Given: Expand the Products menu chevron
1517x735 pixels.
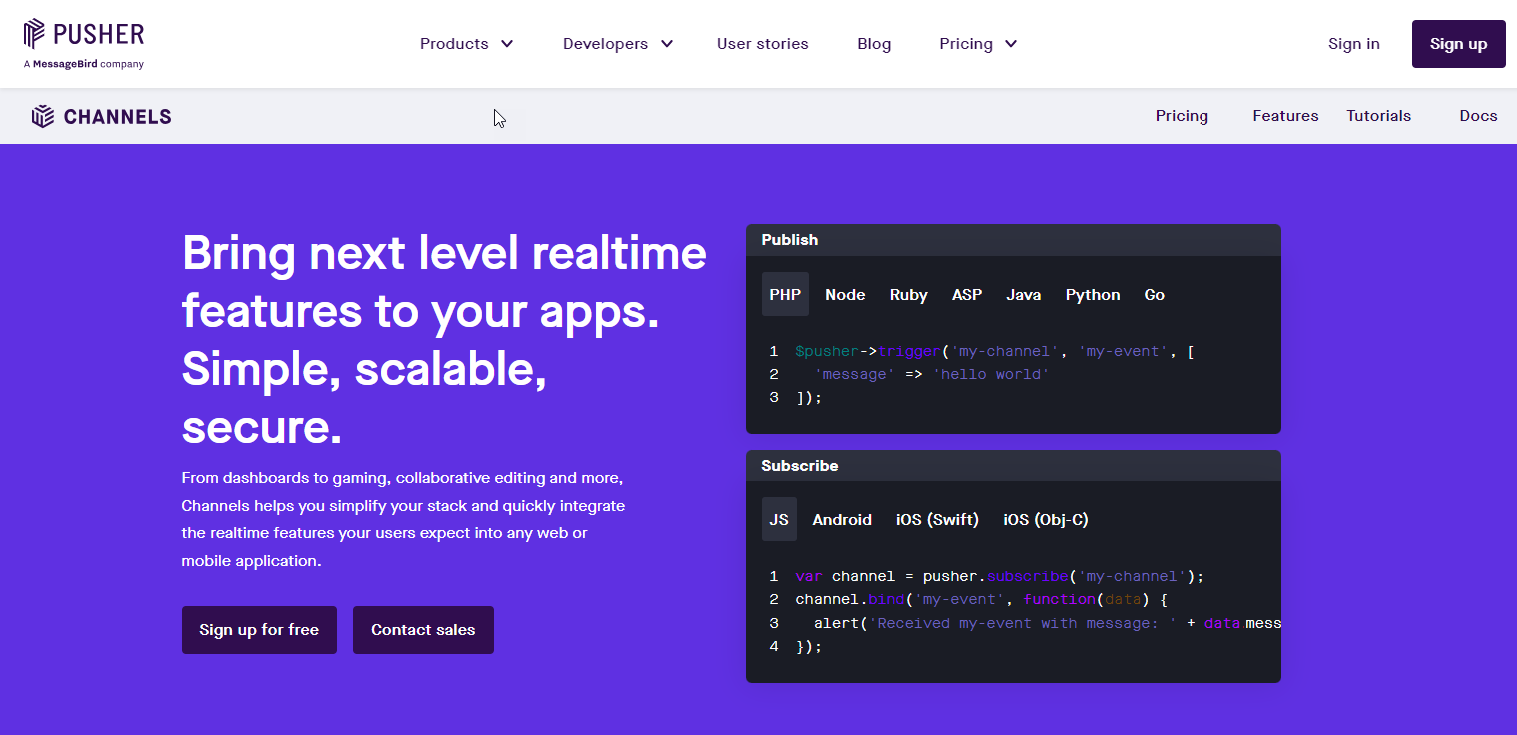Looking at the screenshot, I should (507, 44).
